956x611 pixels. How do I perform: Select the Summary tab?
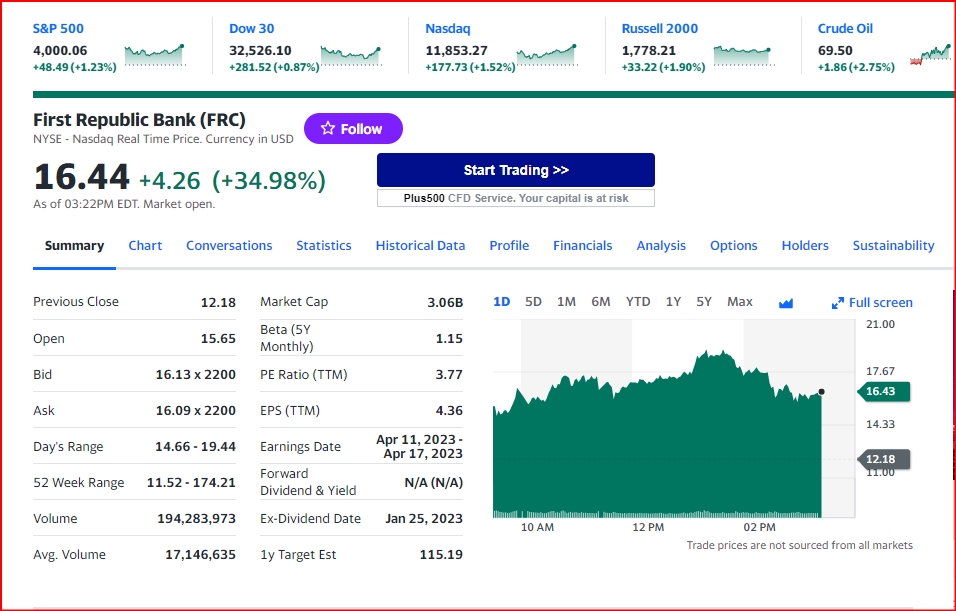click(x=74, y=245)
